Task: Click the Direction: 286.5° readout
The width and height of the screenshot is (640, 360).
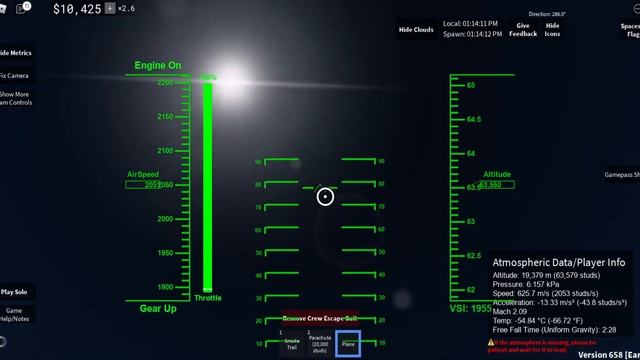Action: coord(547,14)
